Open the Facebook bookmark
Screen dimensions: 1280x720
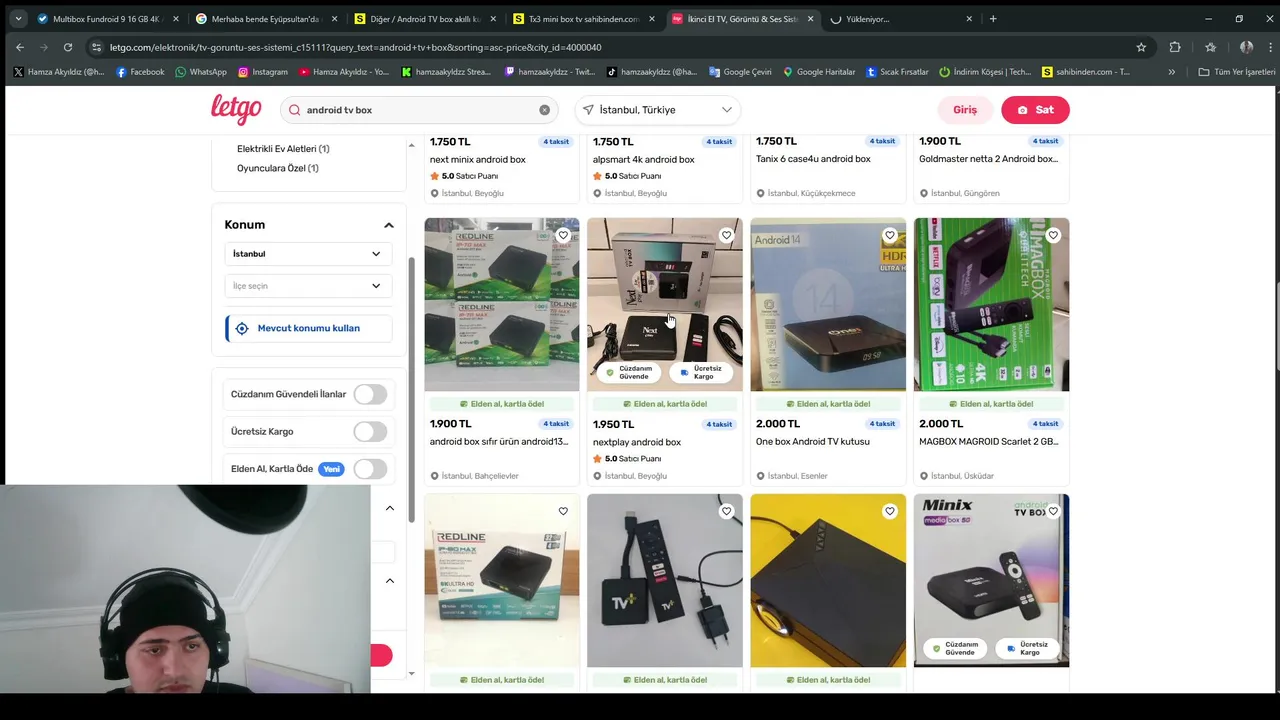tap(140, 72)
